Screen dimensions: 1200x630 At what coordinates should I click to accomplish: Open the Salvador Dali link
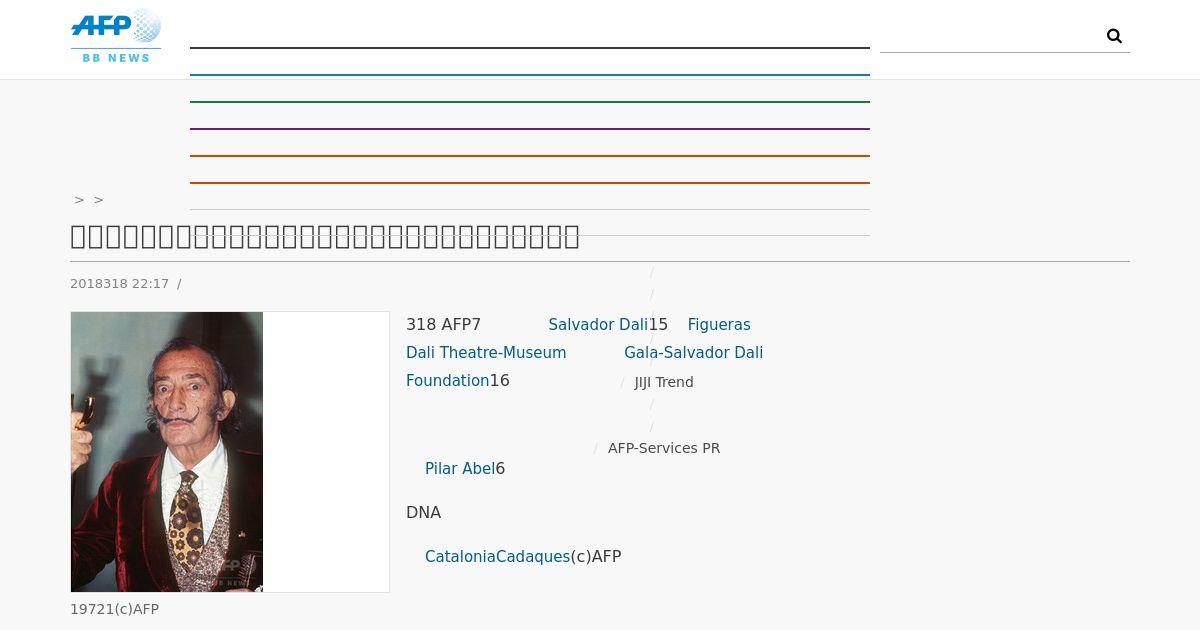[x=598, y=325]
